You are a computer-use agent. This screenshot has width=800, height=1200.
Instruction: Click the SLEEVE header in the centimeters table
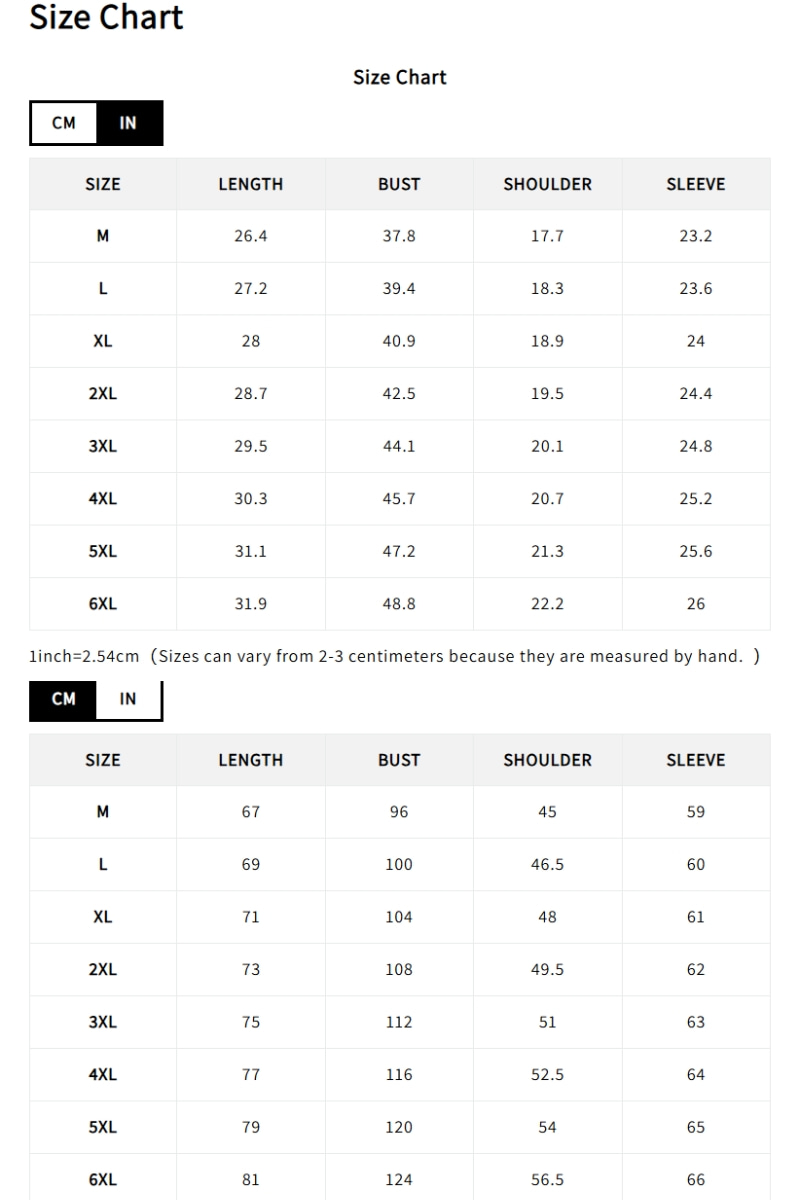695,760
